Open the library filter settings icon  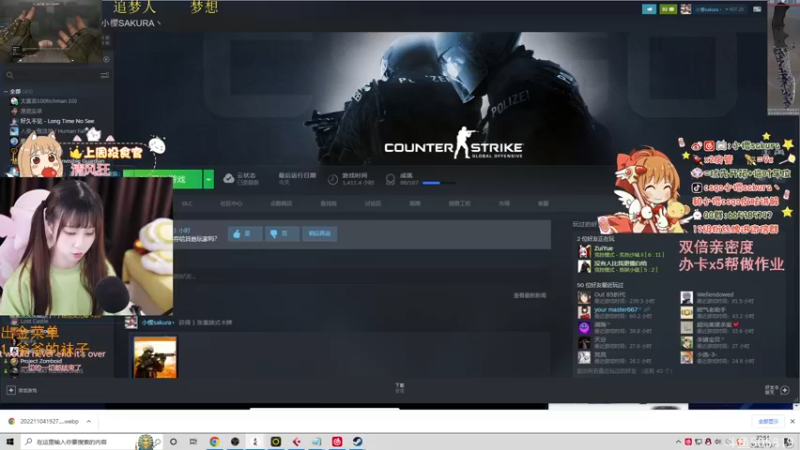tap(105, 75)
